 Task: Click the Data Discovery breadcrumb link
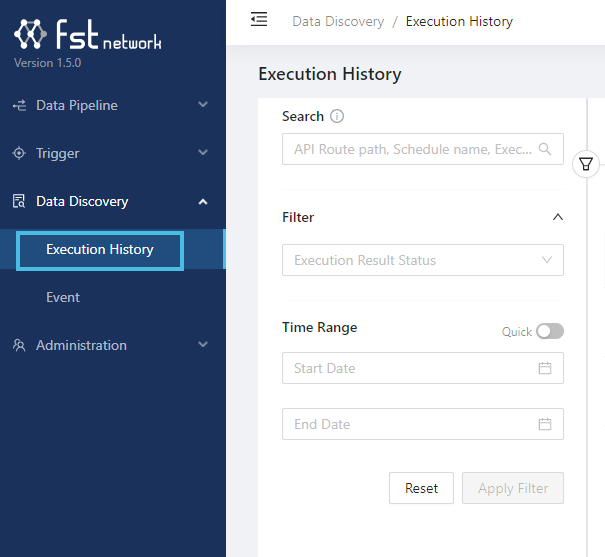coord(339,21)
